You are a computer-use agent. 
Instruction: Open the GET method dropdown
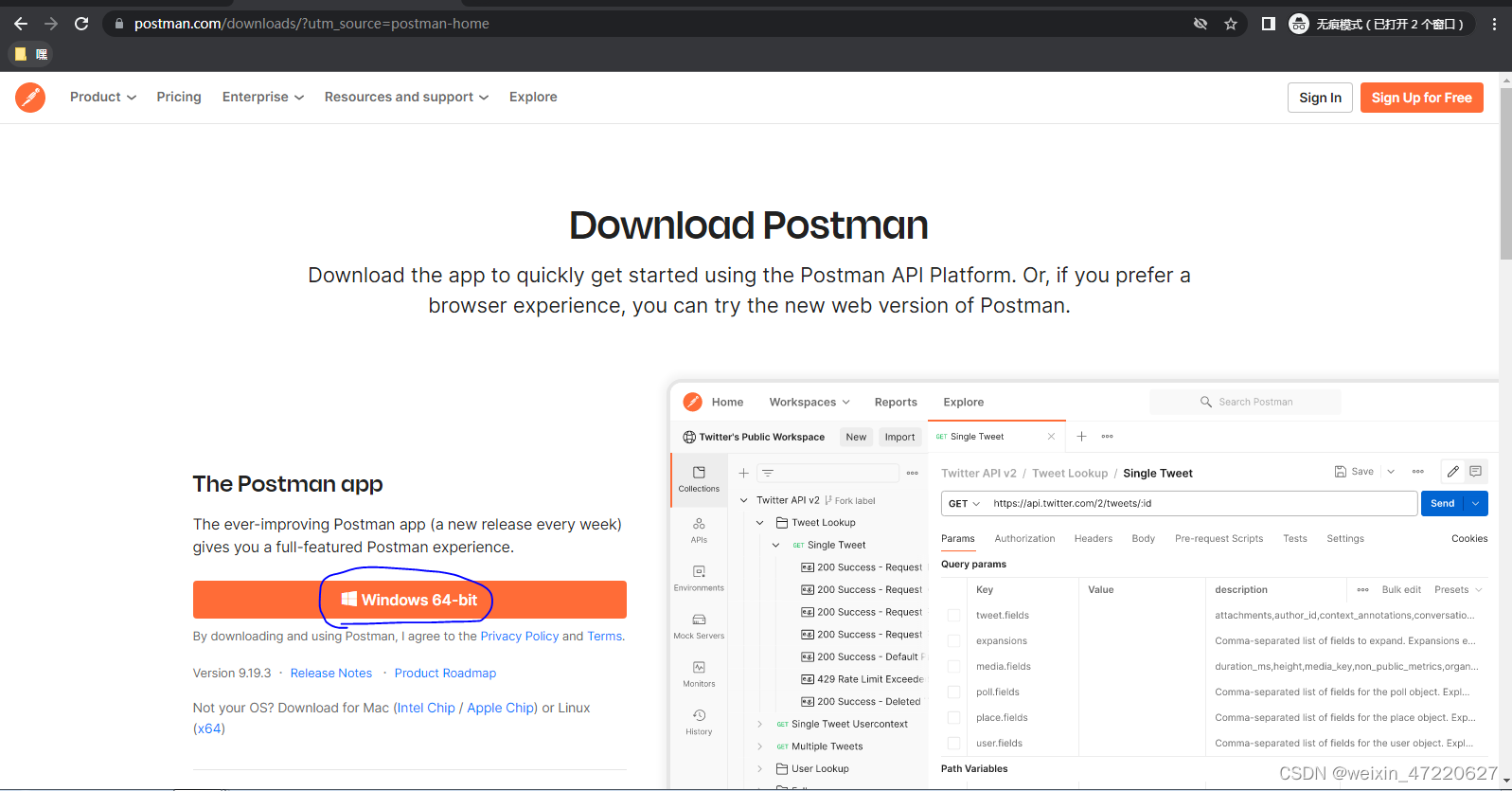(964, 503)
